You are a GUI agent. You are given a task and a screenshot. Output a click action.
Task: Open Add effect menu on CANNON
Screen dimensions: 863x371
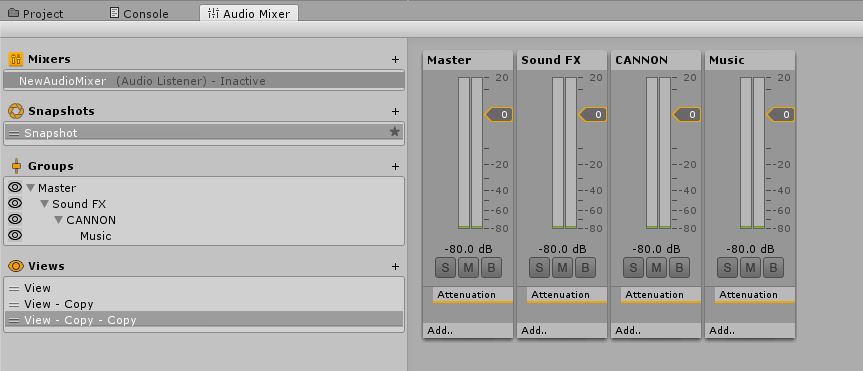point(656,331)
